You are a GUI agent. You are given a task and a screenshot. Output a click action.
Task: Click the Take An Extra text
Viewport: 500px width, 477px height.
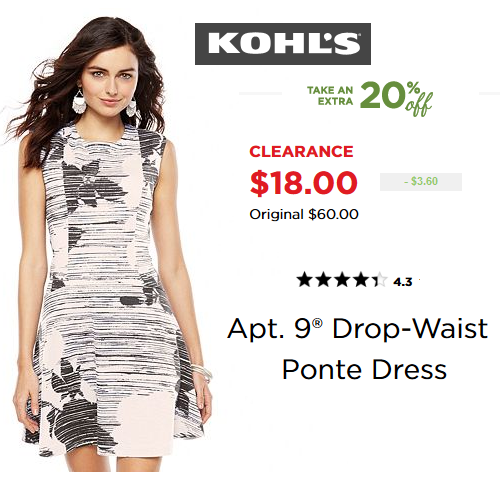tap(330, 96)
